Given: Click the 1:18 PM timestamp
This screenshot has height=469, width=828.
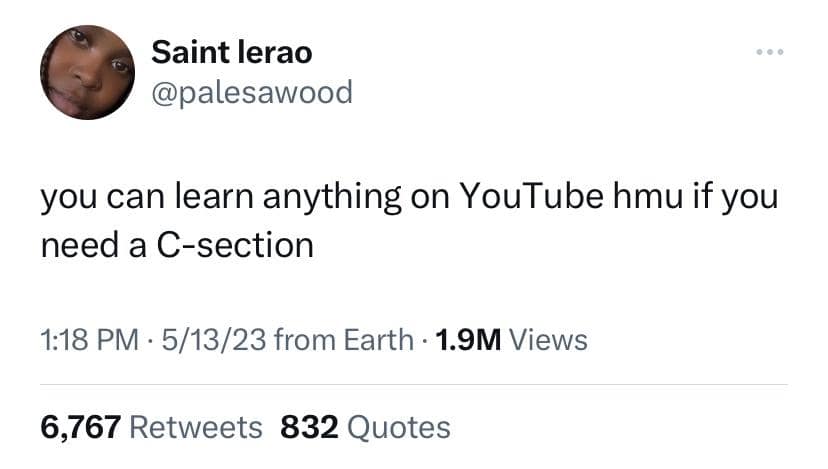Looking at the screenshot, I should coord(88,341).
